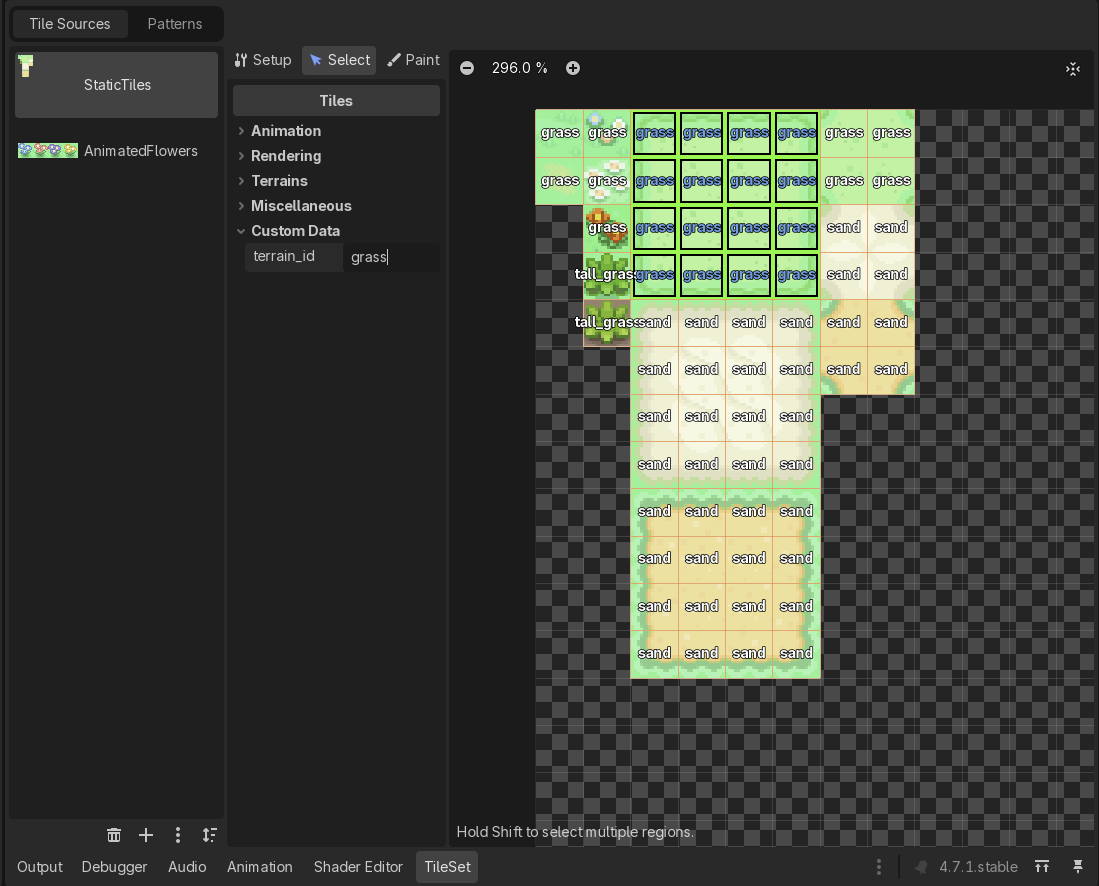Image resolution: width=1099 pixels, height=886 pixels.
Task: Switch to Paint mode
Action: click(414, 60)
